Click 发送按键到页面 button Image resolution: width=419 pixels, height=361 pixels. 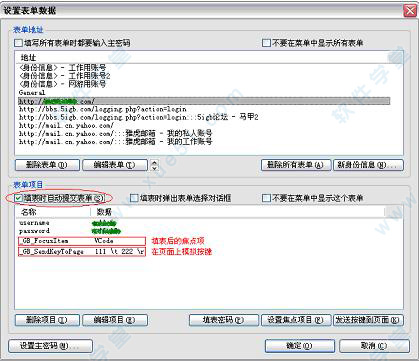pos(368,320)
